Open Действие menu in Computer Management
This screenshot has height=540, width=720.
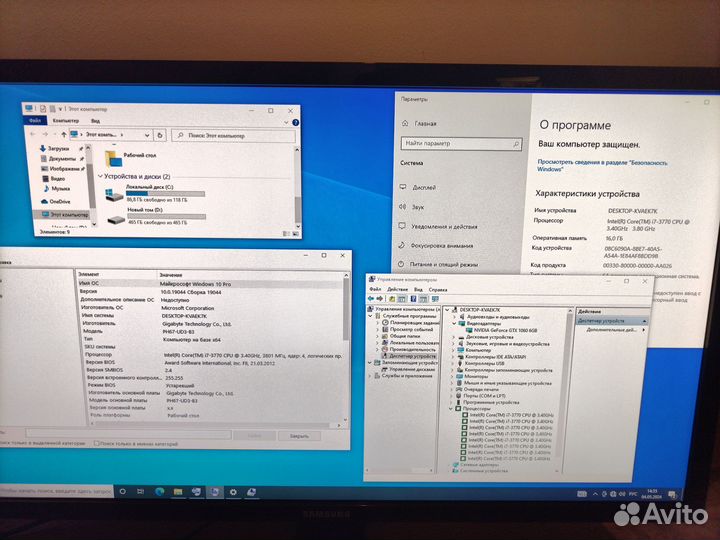(x=397, y=289)
